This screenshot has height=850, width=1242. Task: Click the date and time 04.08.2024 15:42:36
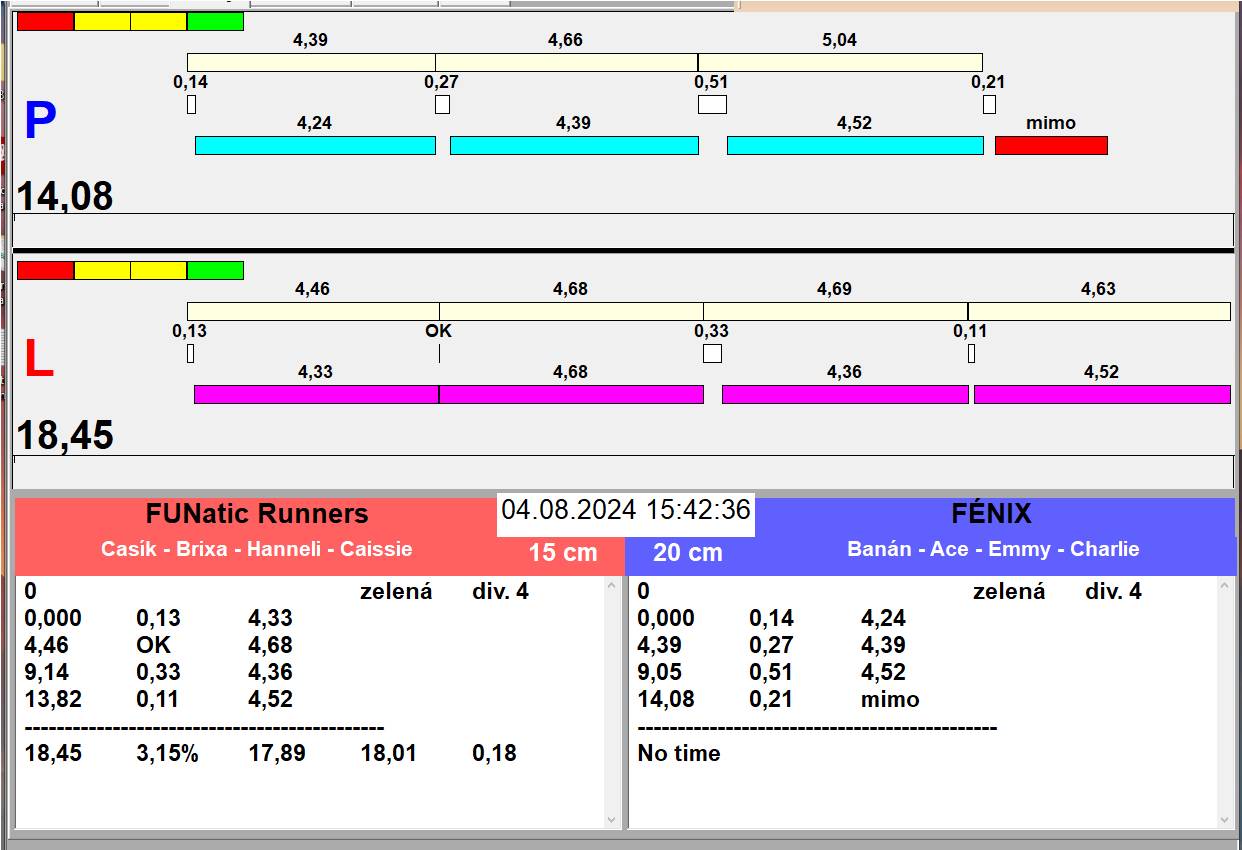pyautogui.click(x=626, y=510)
